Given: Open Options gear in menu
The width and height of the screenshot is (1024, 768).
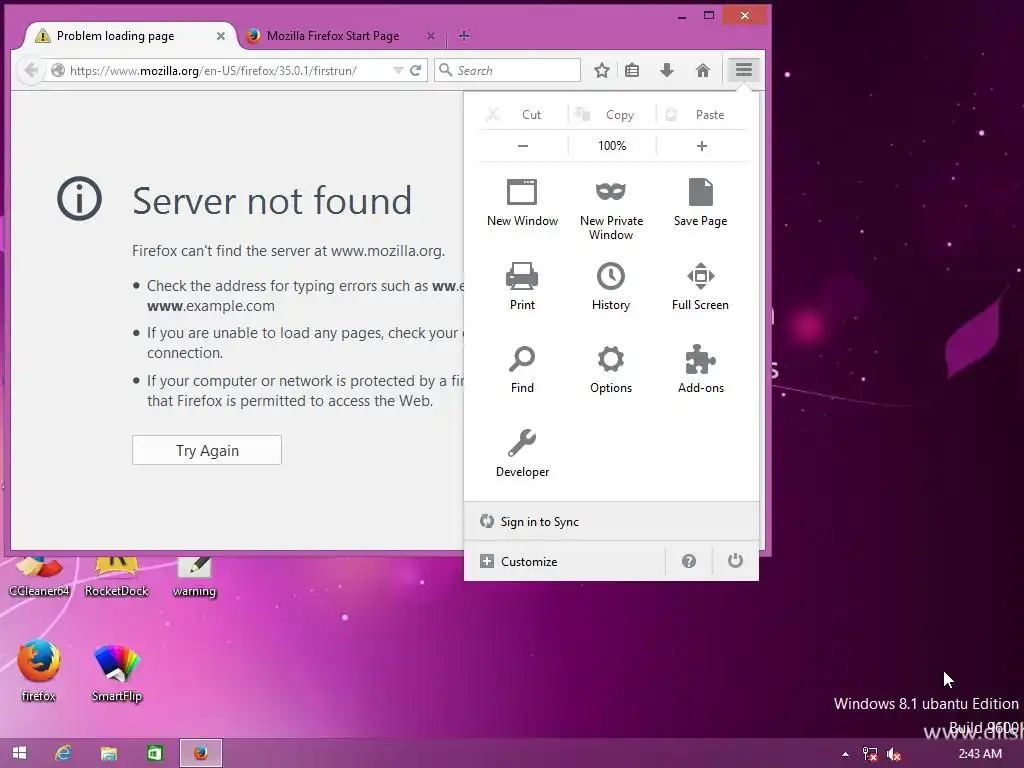Looking at the screenshot, I should 611,370.
